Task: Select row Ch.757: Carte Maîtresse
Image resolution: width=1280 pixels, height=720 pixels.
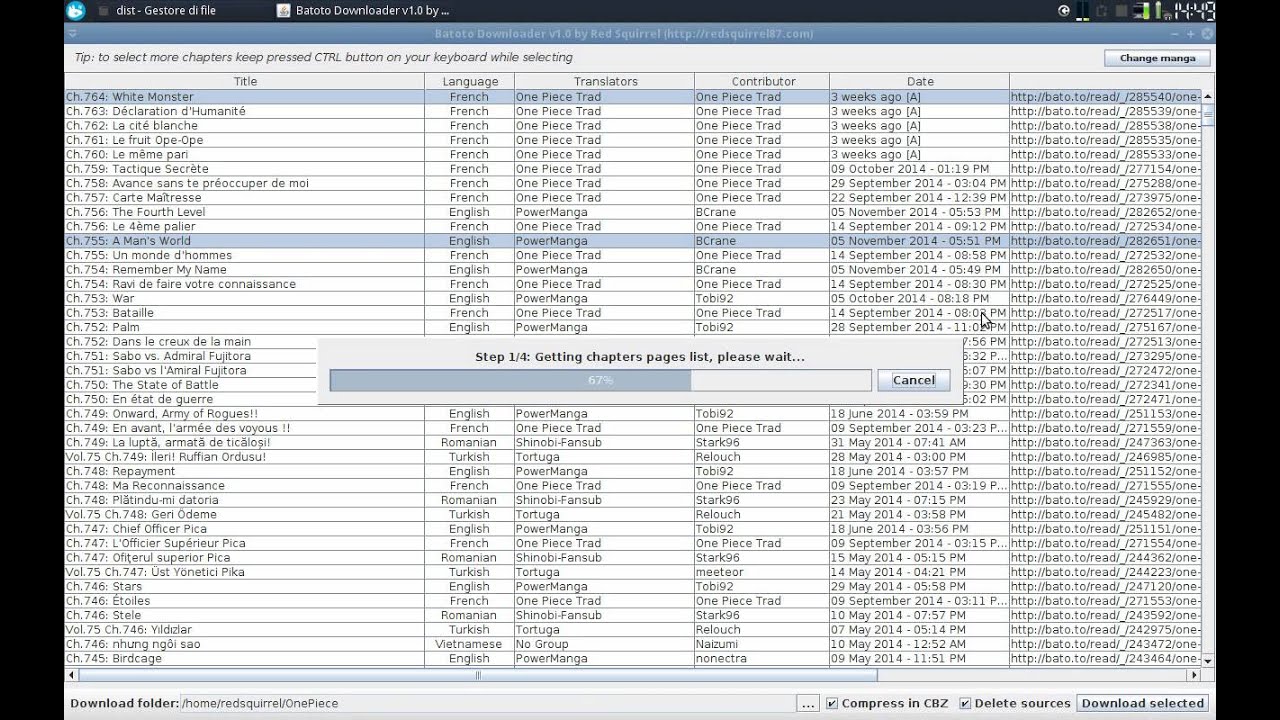Action: pos(633,198)
